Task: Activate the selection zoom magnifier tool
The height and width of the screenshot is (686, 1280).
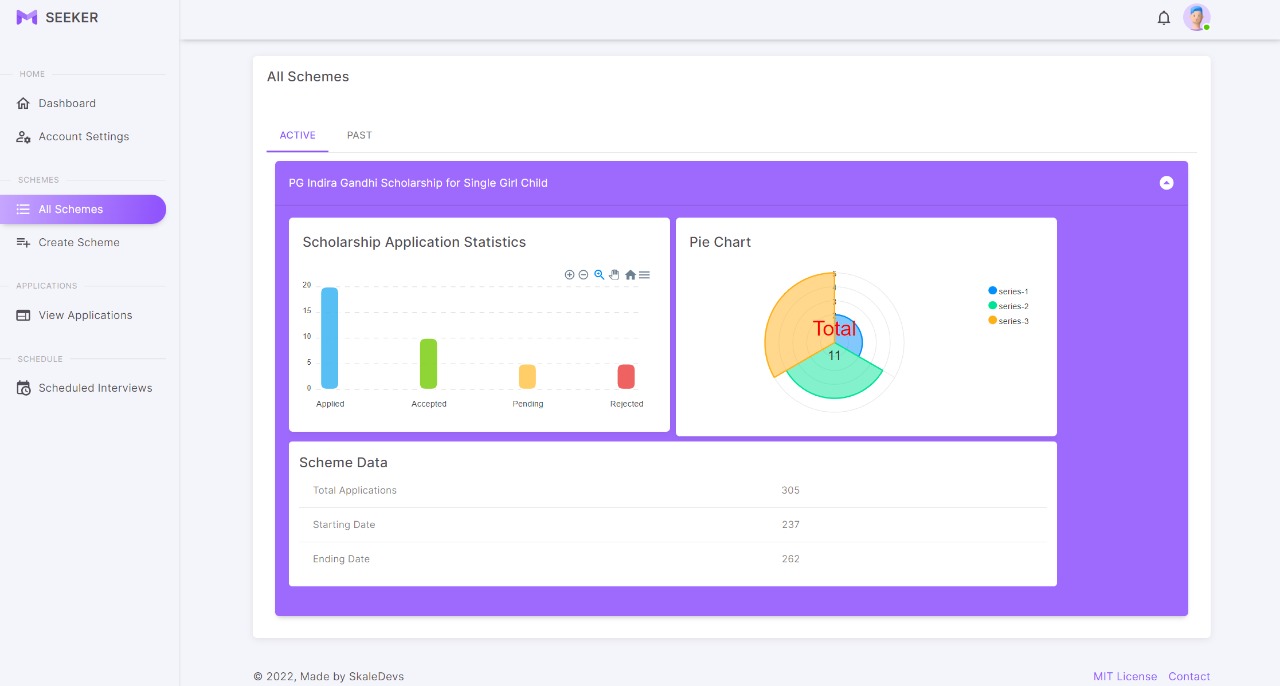Action: [598, 275]
